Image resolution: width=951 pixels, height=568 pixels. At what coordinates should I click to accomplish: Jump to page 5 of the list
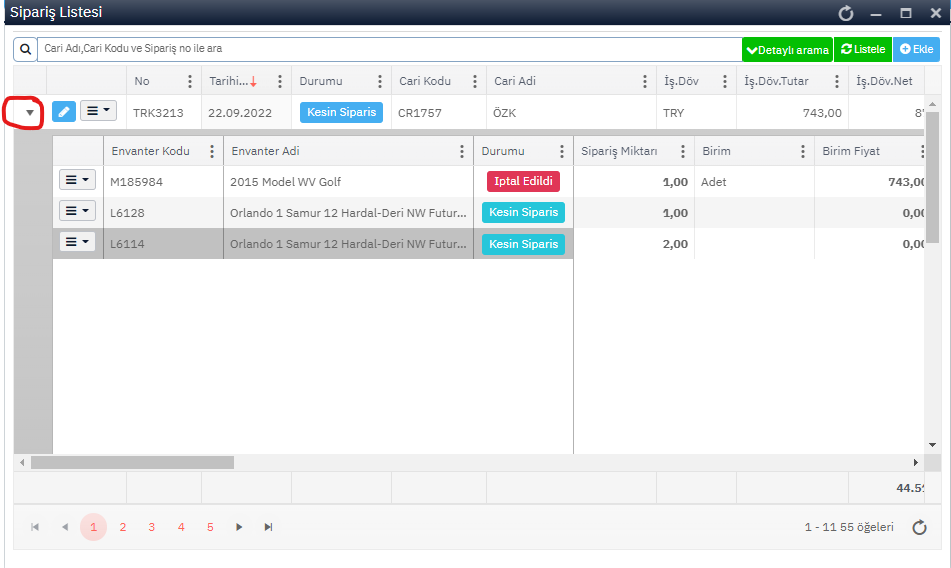coord(210,527)
